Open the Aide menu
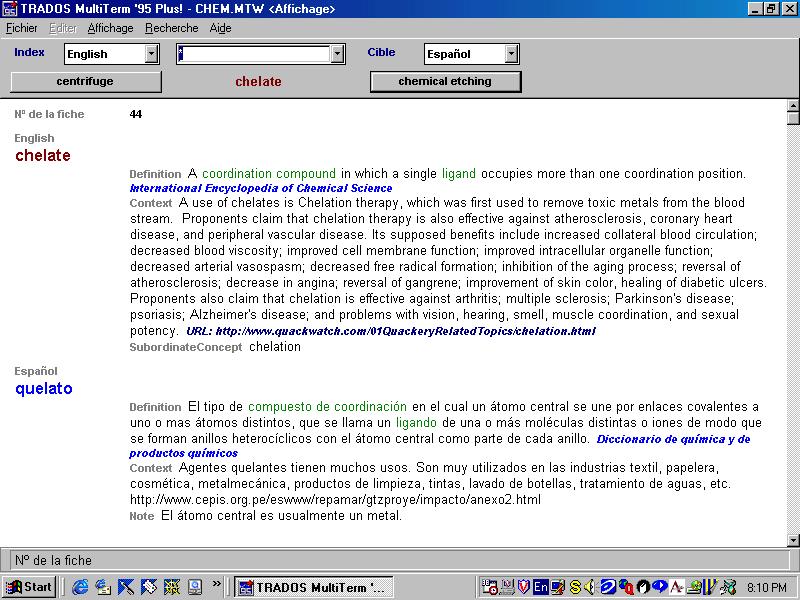800x600 pixels. click(220, 28)
